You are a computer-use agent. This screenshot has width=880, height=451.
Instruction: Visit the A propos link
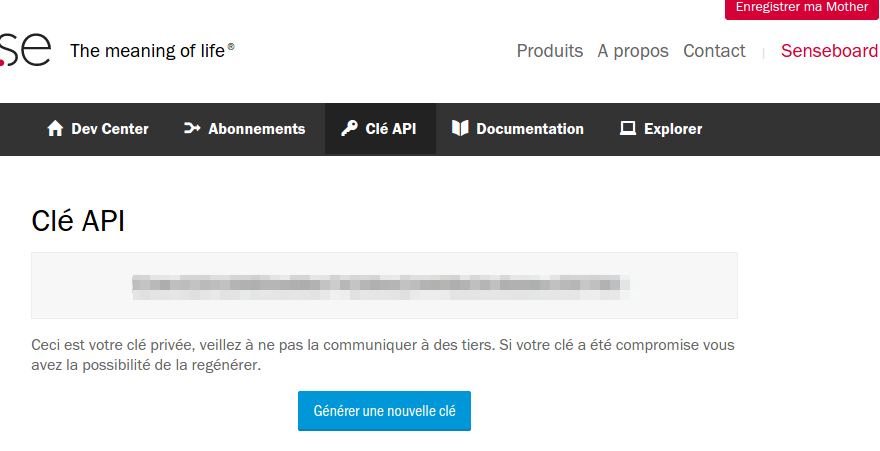pos(633,51)
